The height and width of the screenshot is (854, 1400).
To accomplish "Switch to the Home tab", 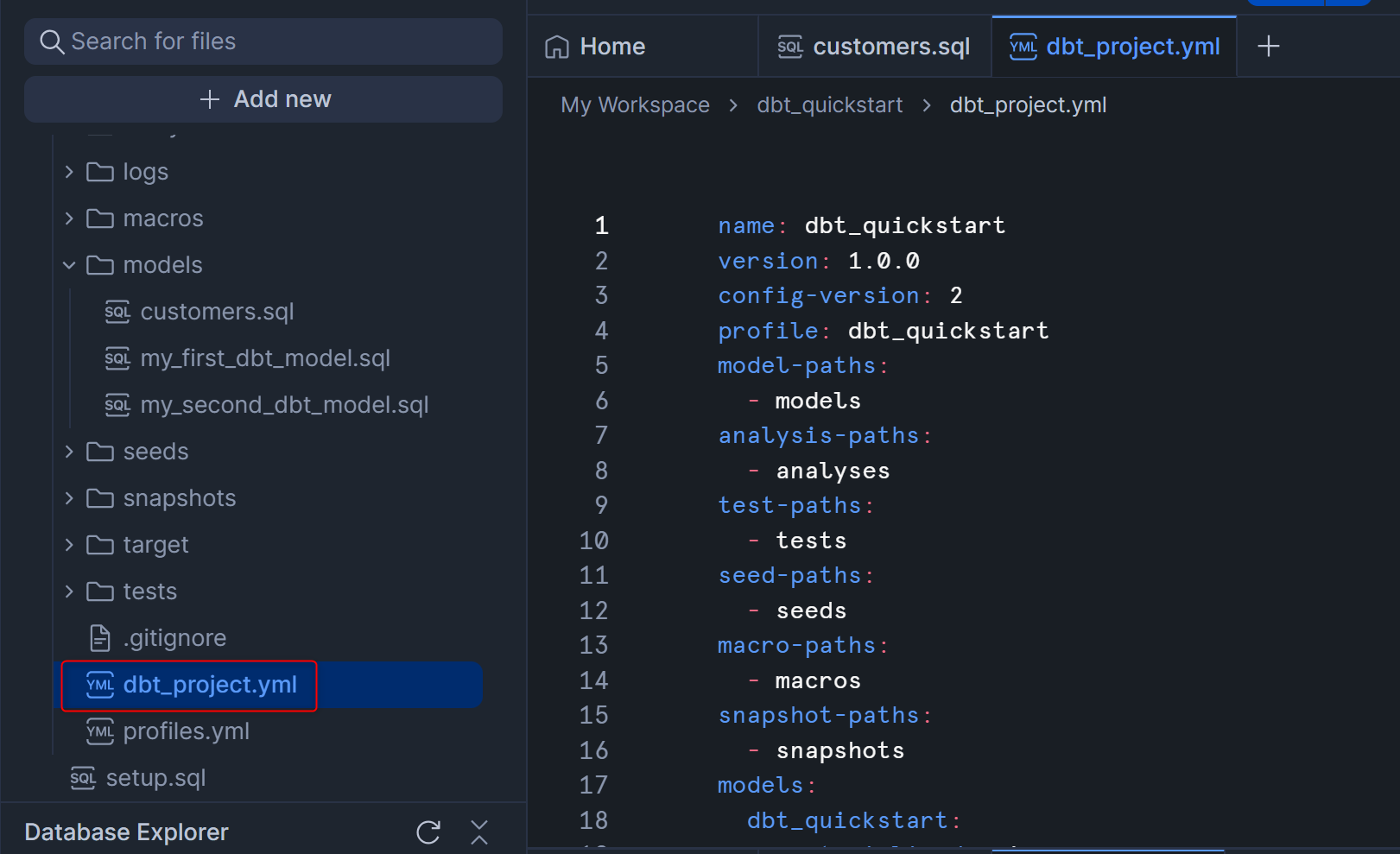I will (x=596, y=47).
